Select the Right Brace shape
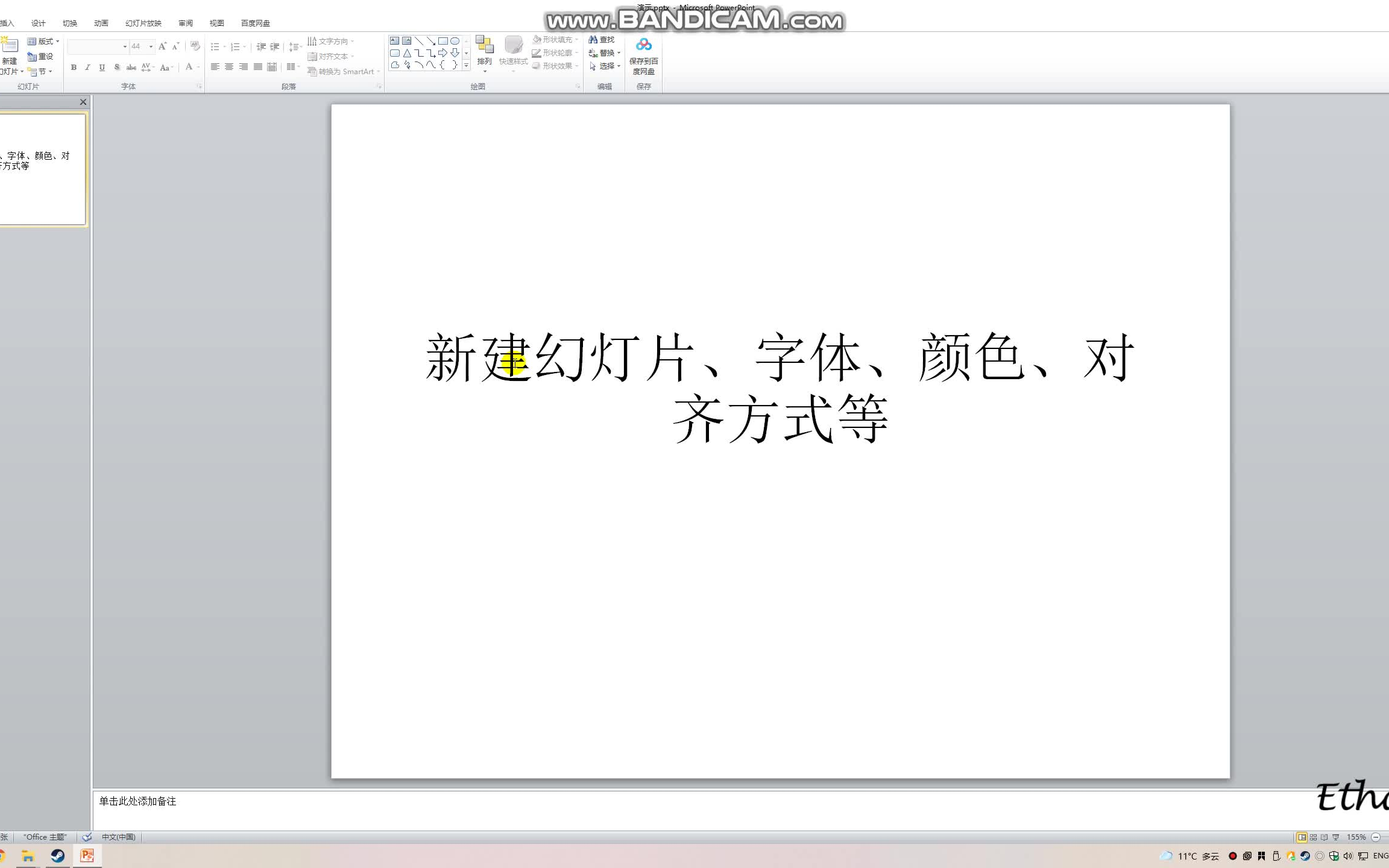The height and width of the screenshot is (868, 1389). [x=455, y=65]
